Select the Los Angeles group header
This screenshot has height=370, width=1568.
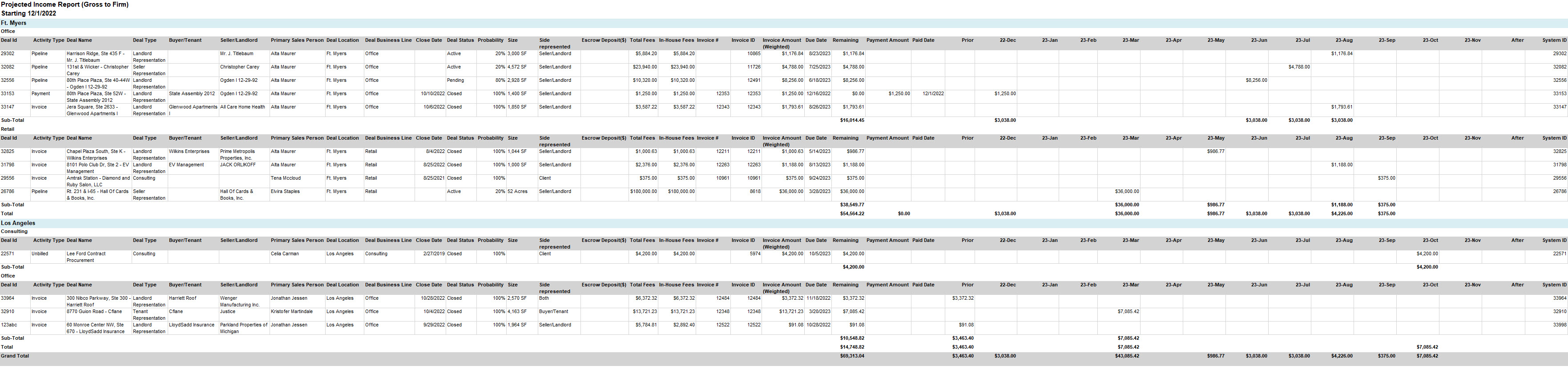(x=18, y=223)
